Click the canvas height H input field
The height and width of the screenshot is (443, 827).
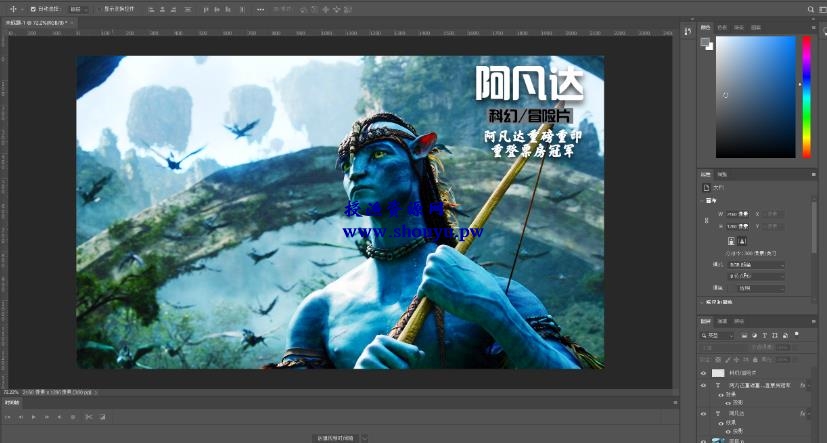click(x=738, y=226)
